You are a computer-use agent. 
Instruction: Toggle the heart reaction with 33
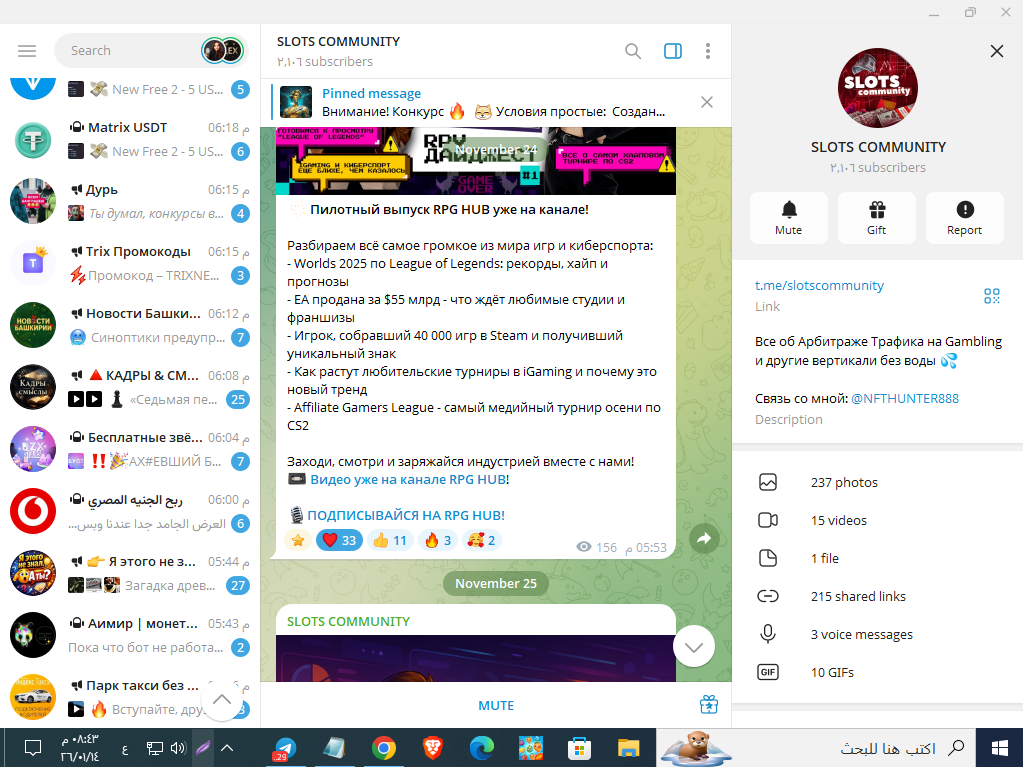point(339,540)
